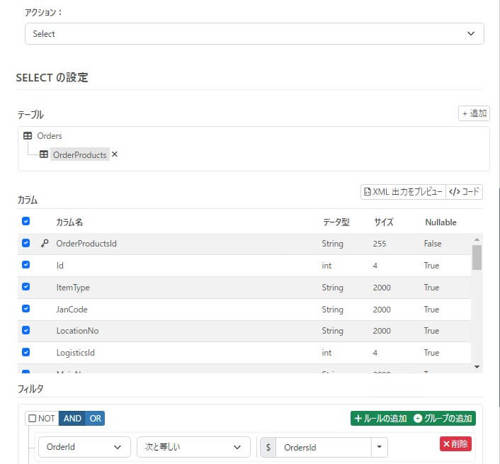Uncheck the JanCode column checkbox

pyautogui.click(x=26, y=308)
